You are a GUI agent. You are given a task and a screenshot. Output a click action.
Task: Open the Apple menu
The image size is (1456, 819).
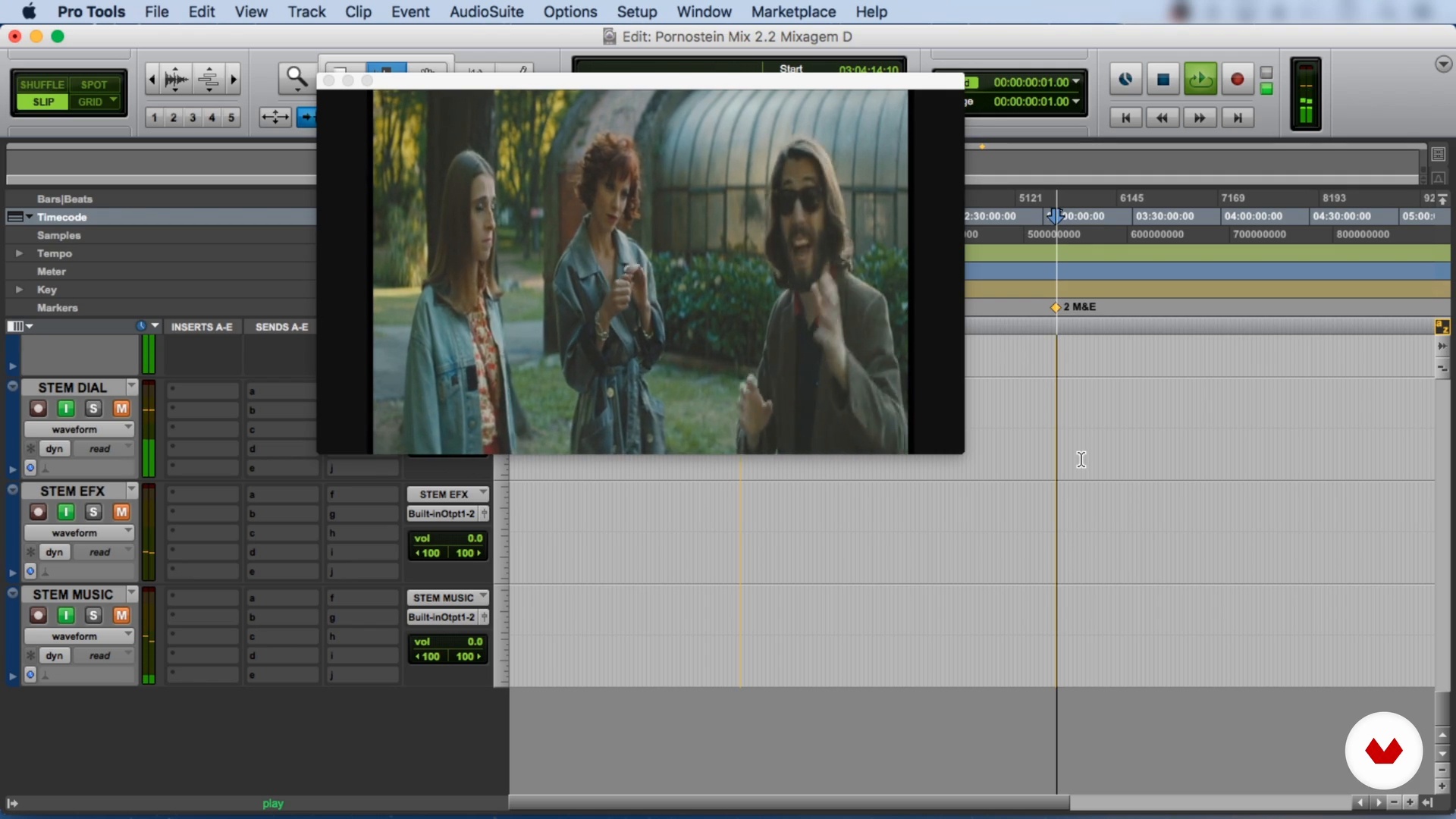coord(29,11)
